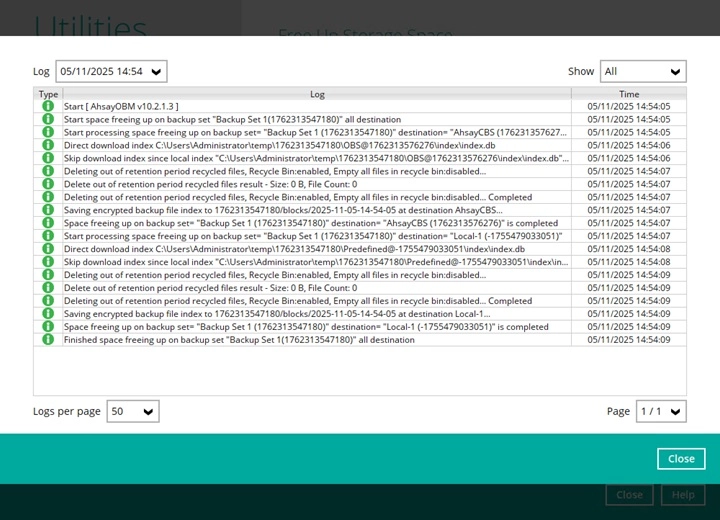This screenshot has width=720, height=520.
Task: Click info icon for Delete result Size: 0 B row at 14:54:07
Action: [x=47, y=184]
